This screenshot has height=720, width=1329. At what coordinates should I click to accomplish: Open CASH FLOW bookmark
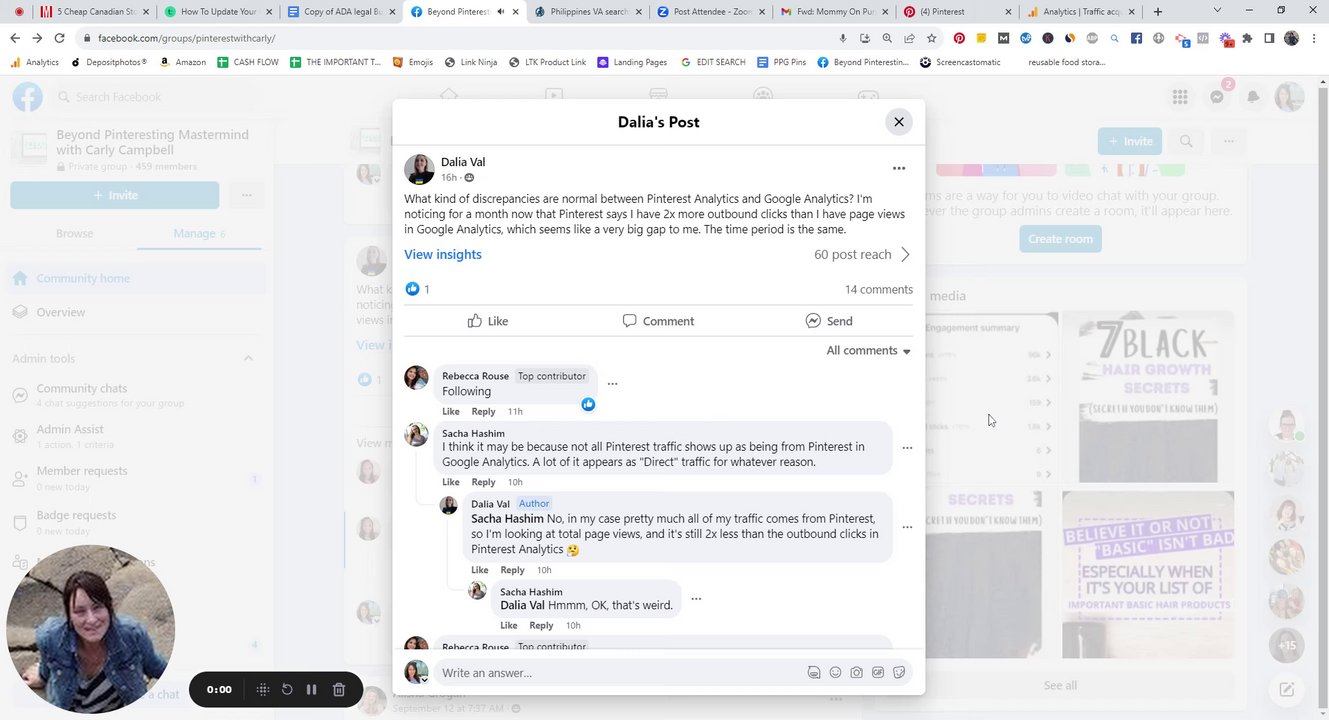point(249,62)
